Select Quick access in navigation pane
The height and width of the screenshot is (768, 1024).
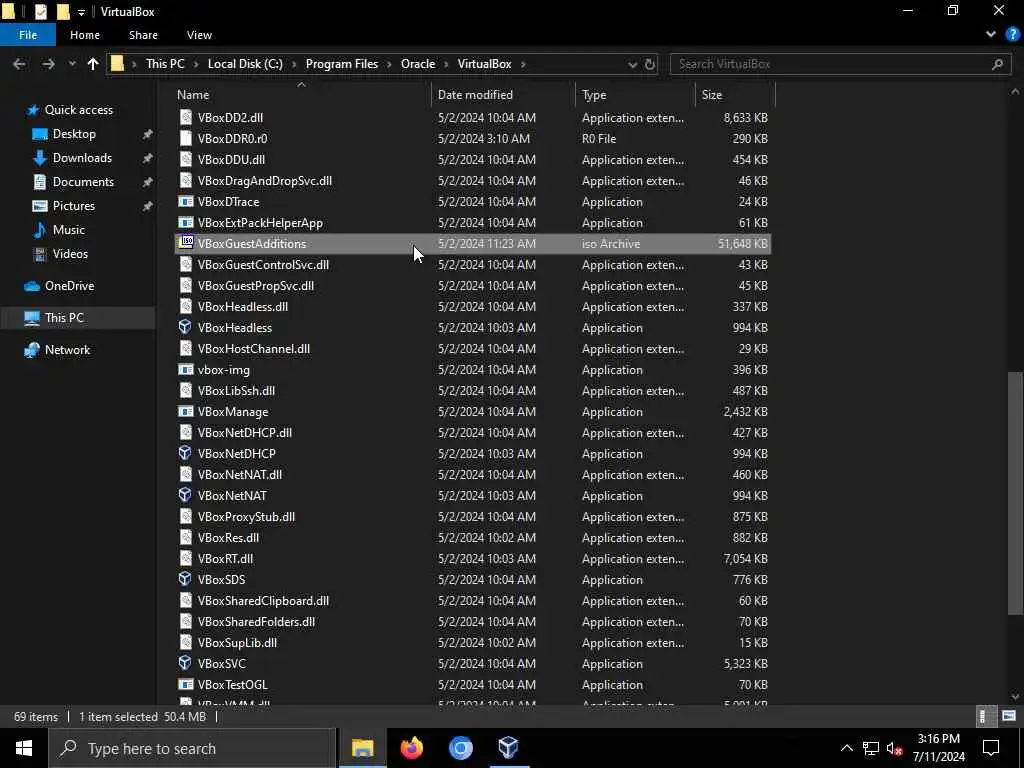(x=78, y=110)
